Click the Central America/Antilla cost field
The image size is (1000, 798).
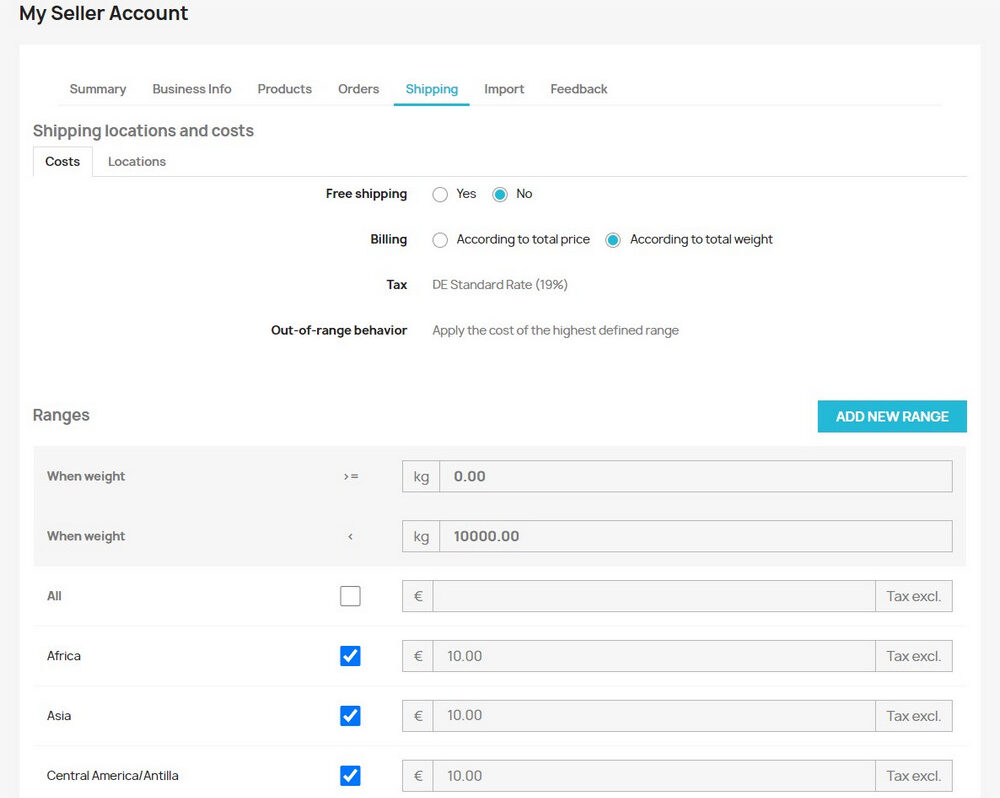point(654,776)
